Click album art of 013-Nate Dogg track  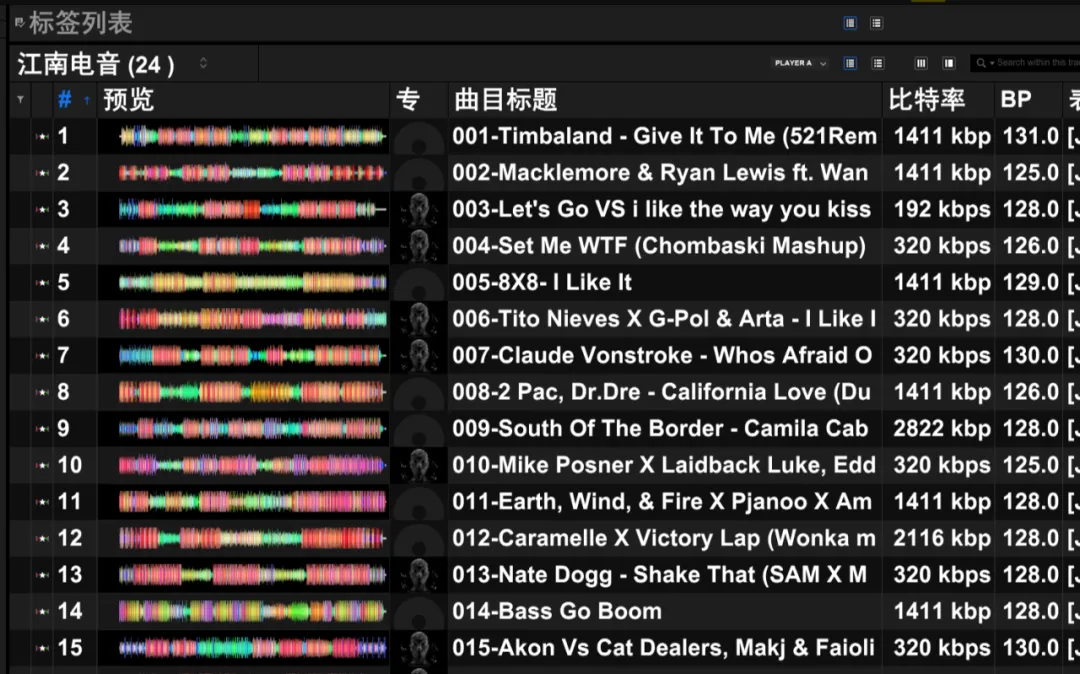point(419,574)
